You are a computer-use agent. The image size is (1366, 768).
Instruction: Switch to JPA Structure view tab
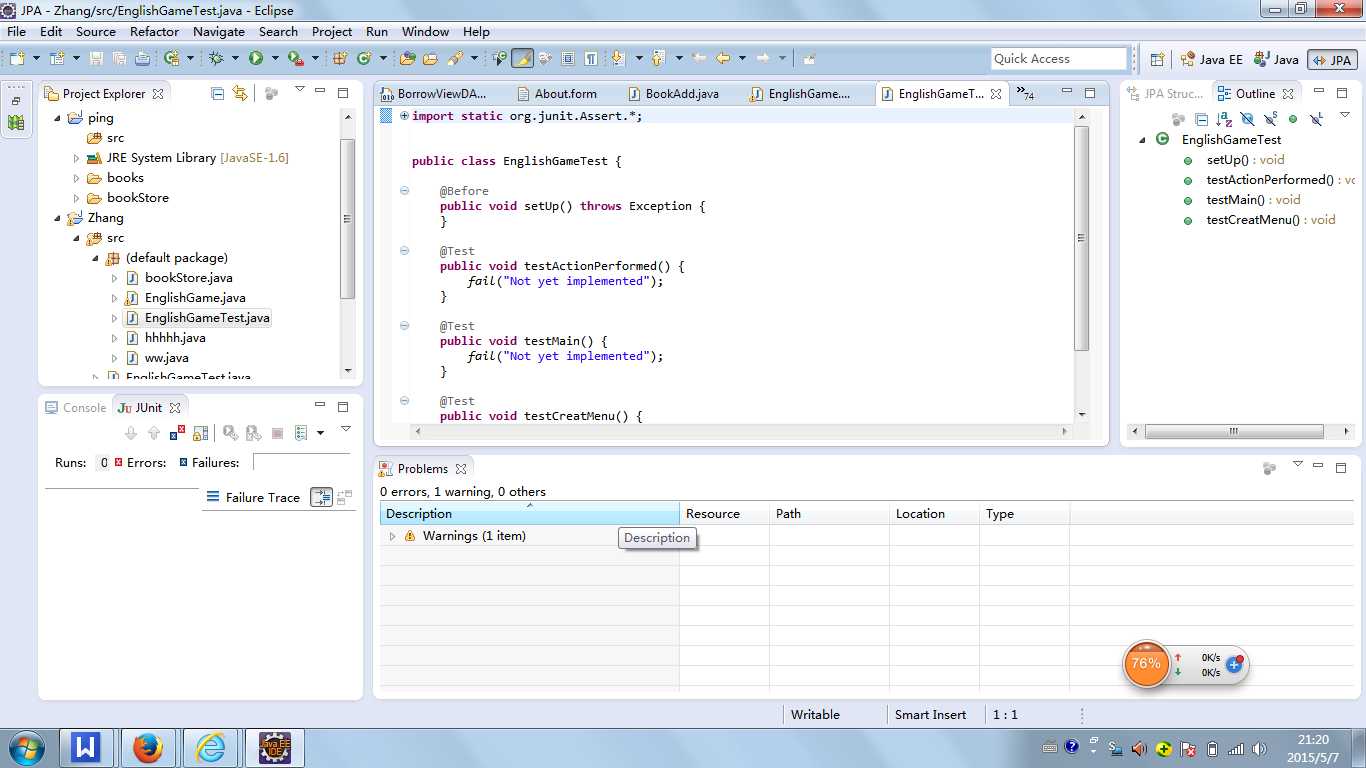pos(1165,94)
